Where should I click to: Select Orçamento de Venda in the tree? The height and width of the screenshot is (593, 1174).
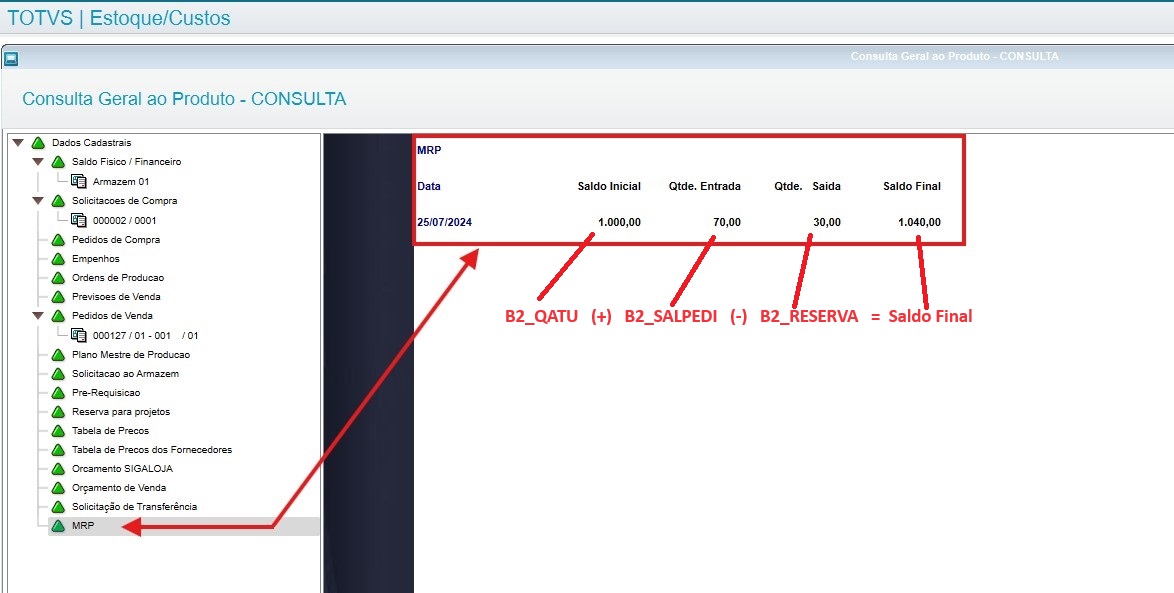119,488
